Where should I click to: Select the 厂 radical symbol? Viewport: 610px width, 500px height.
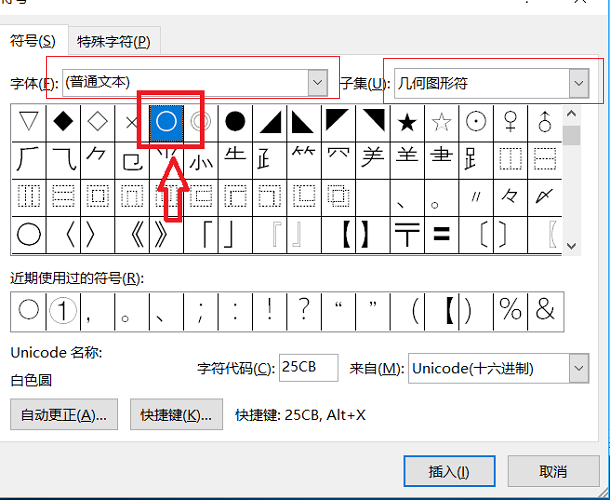pos(29,160)
